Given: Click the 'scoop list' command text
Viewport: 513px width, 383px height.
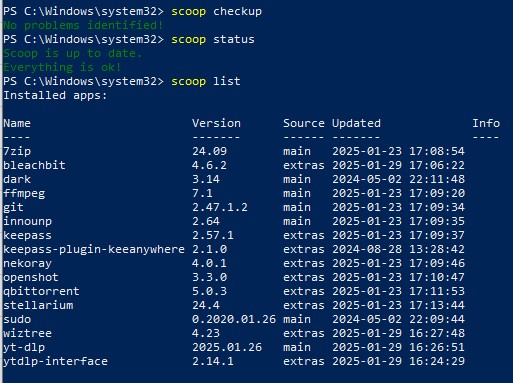Looking at the screenshot, I should [x=206, y=82].
